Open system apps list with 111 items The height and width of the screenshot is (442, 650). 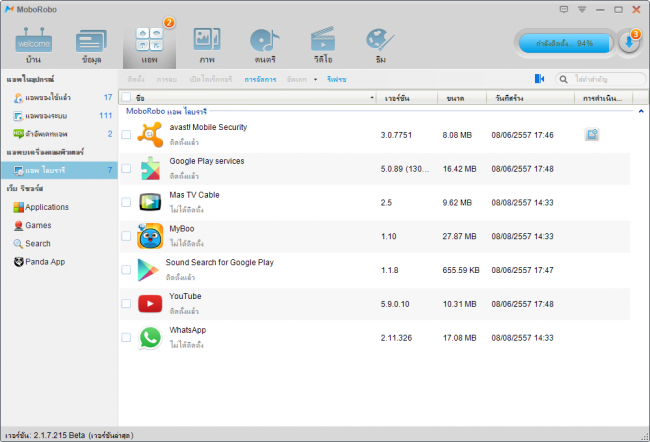point(59,116)
